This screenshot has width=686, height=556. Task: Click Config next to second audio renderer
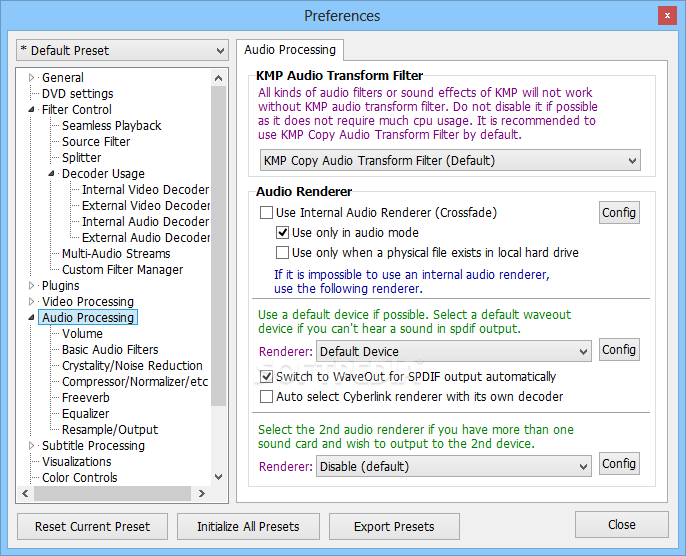tap(619, 464)
